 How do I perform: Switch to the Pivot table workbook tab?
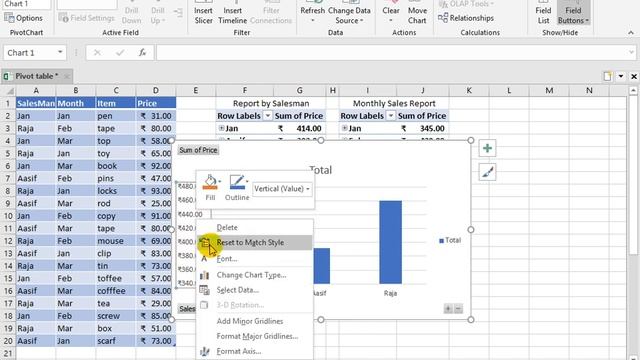point(37,76)
